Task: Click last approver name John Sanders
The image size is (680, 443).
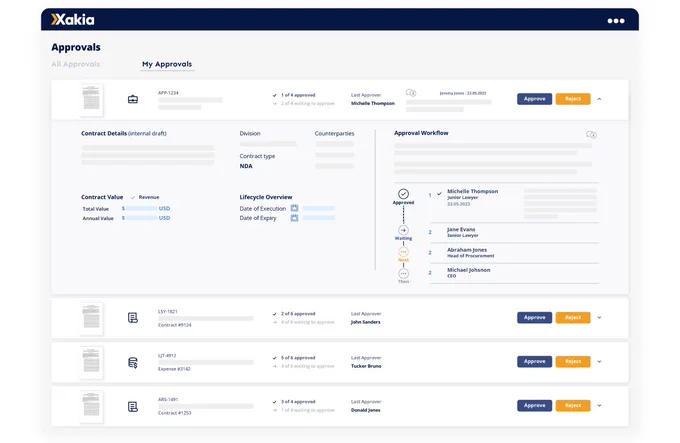Action: [x=366, y=322]
